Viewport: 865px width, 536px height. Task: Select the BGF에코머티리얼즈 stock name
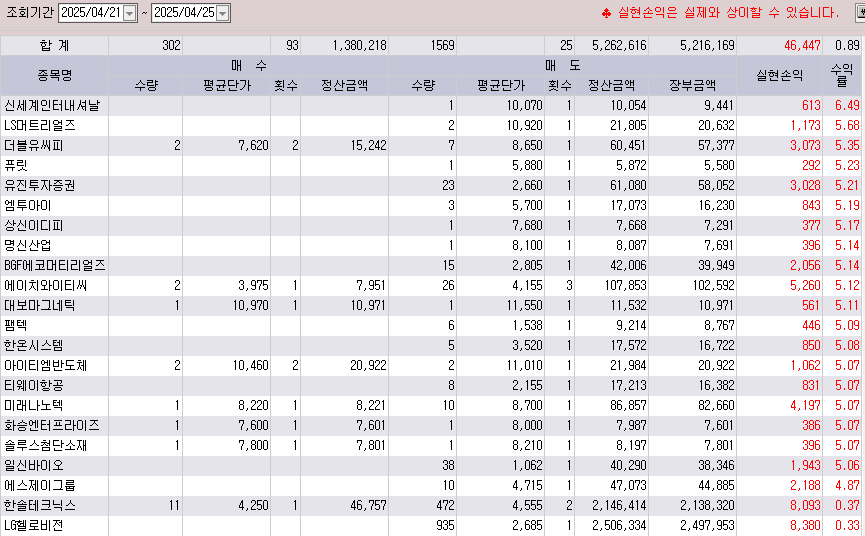tap(54, 265)
